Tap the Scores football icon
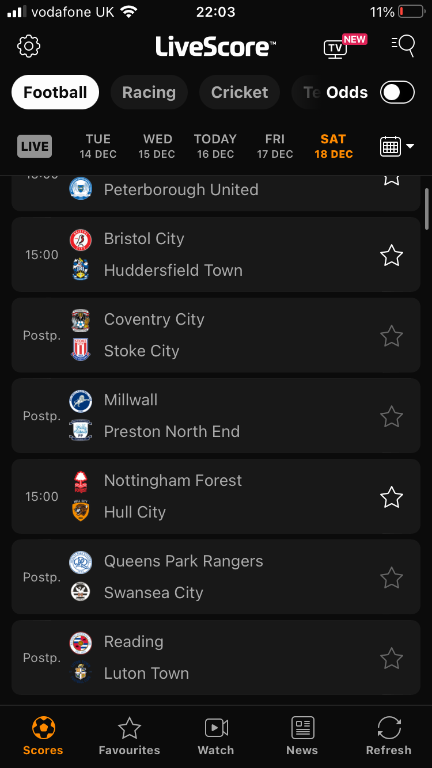 tap(44, 728)
